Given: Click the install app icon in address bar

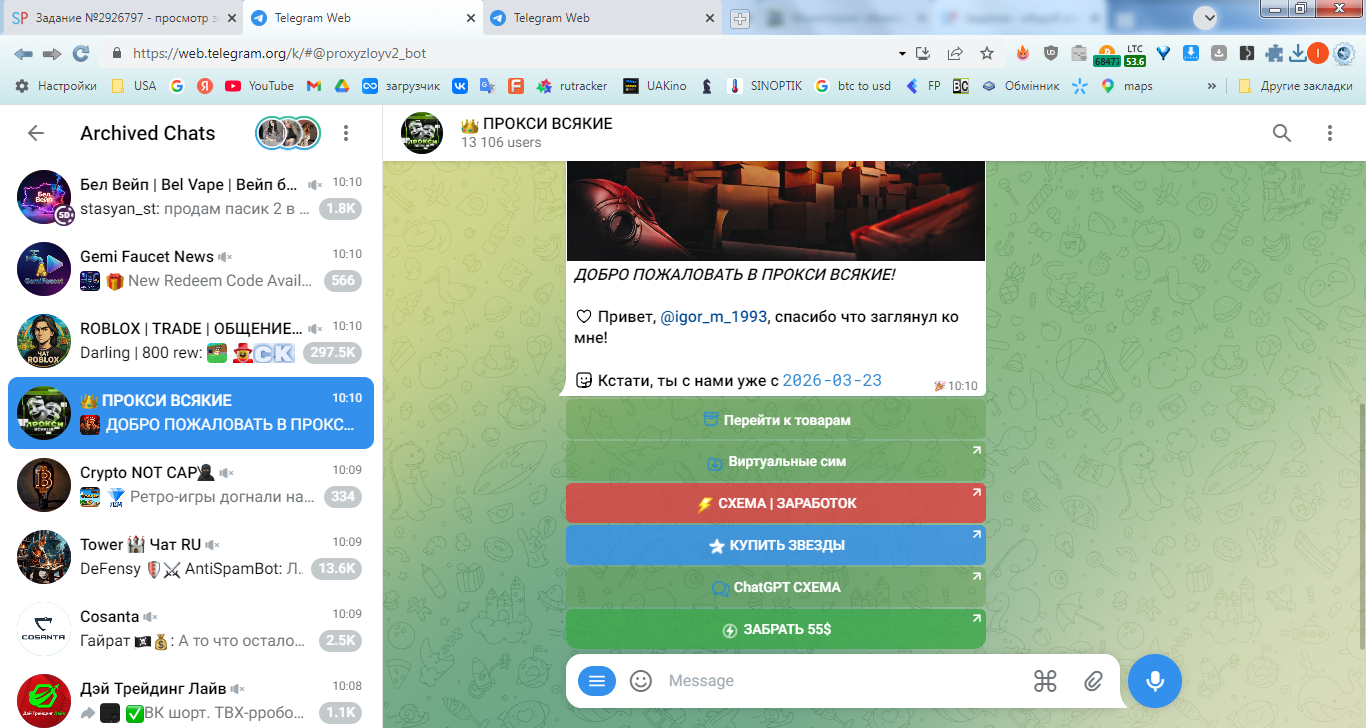Looking at the screenshot, I should (923, 53).
